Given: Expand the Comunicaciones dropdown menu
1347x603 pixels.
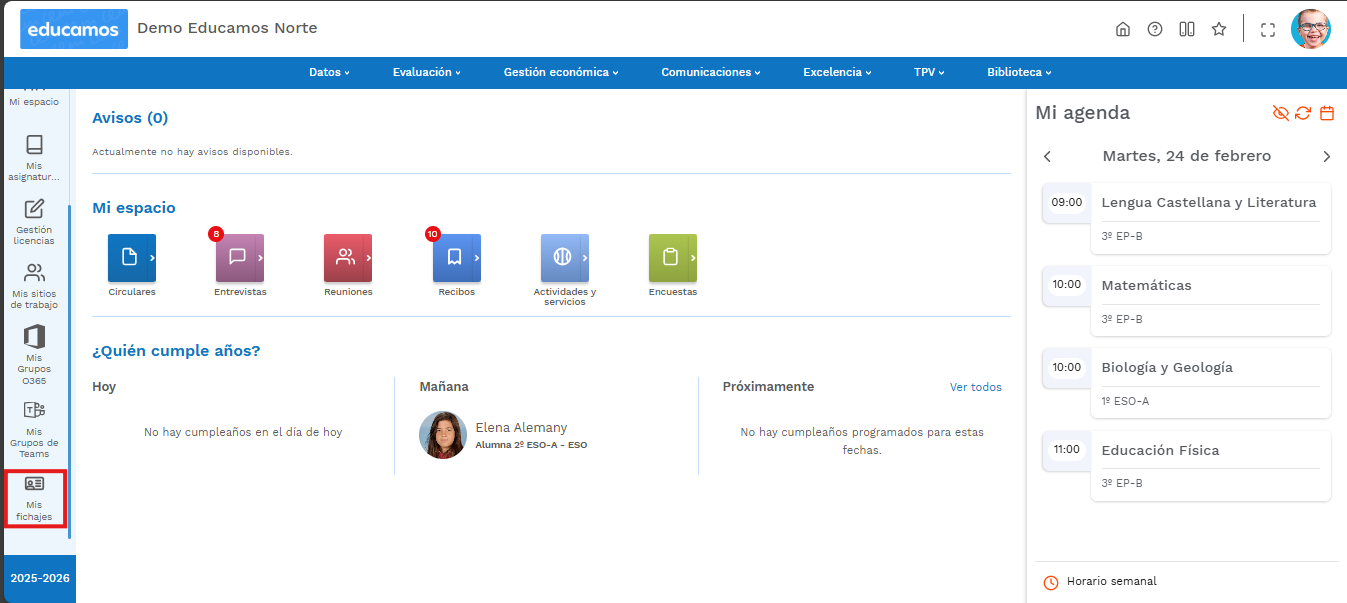Looking at the screenshot, I should tap(710, 72).
